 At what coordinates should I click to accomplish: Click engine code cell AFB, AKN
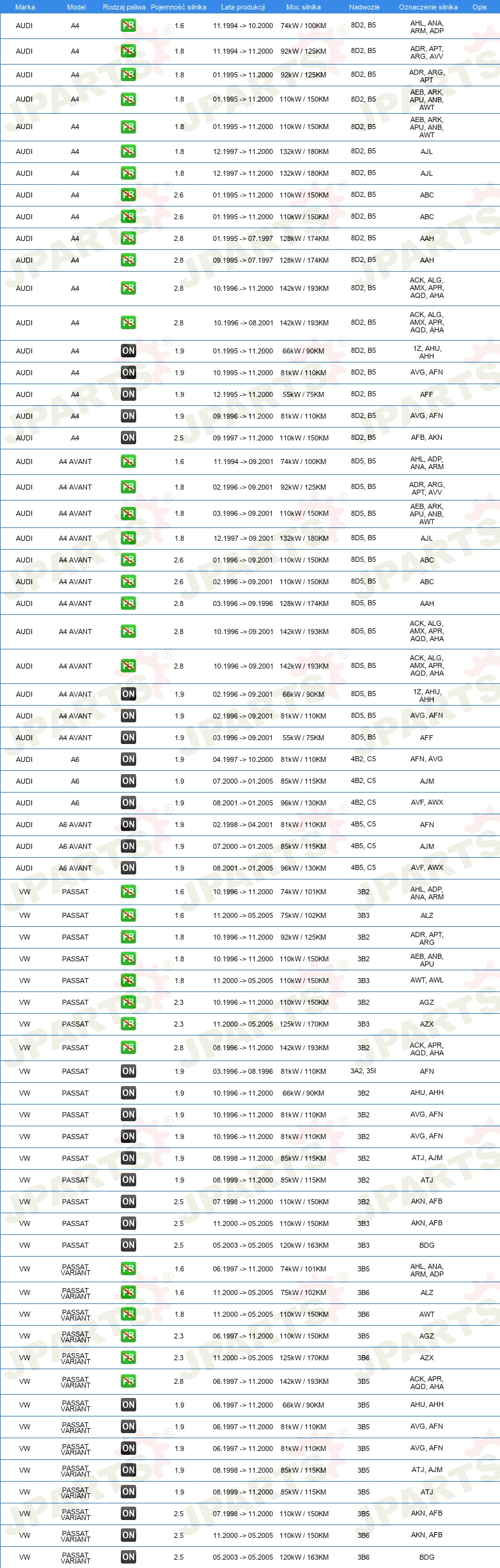click(x=426, y=437)
